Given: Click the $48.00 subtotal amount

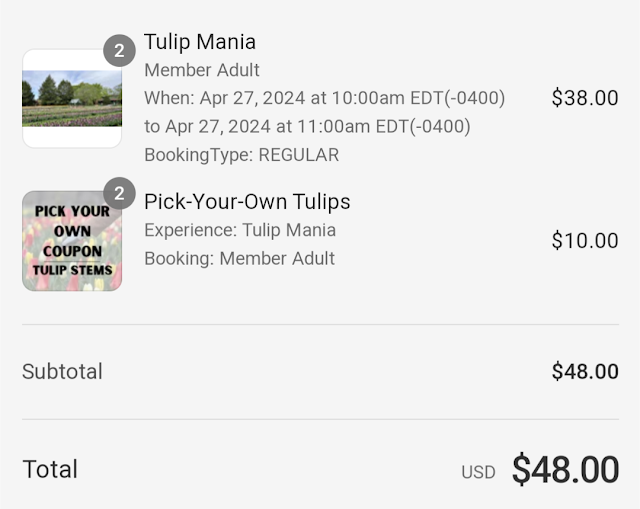Looking at the screenshot, I should [585, 372].
